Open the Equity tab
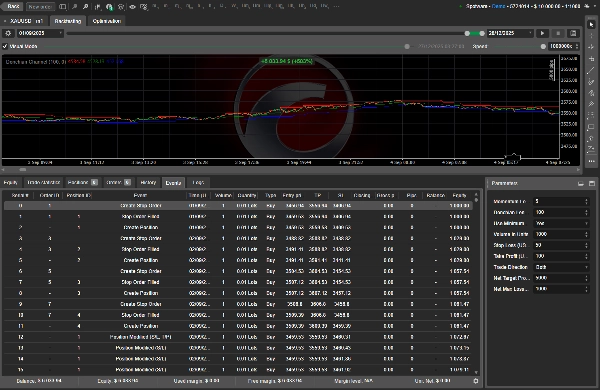The height and width of the screenshot is (390, 600). point(11,183)
